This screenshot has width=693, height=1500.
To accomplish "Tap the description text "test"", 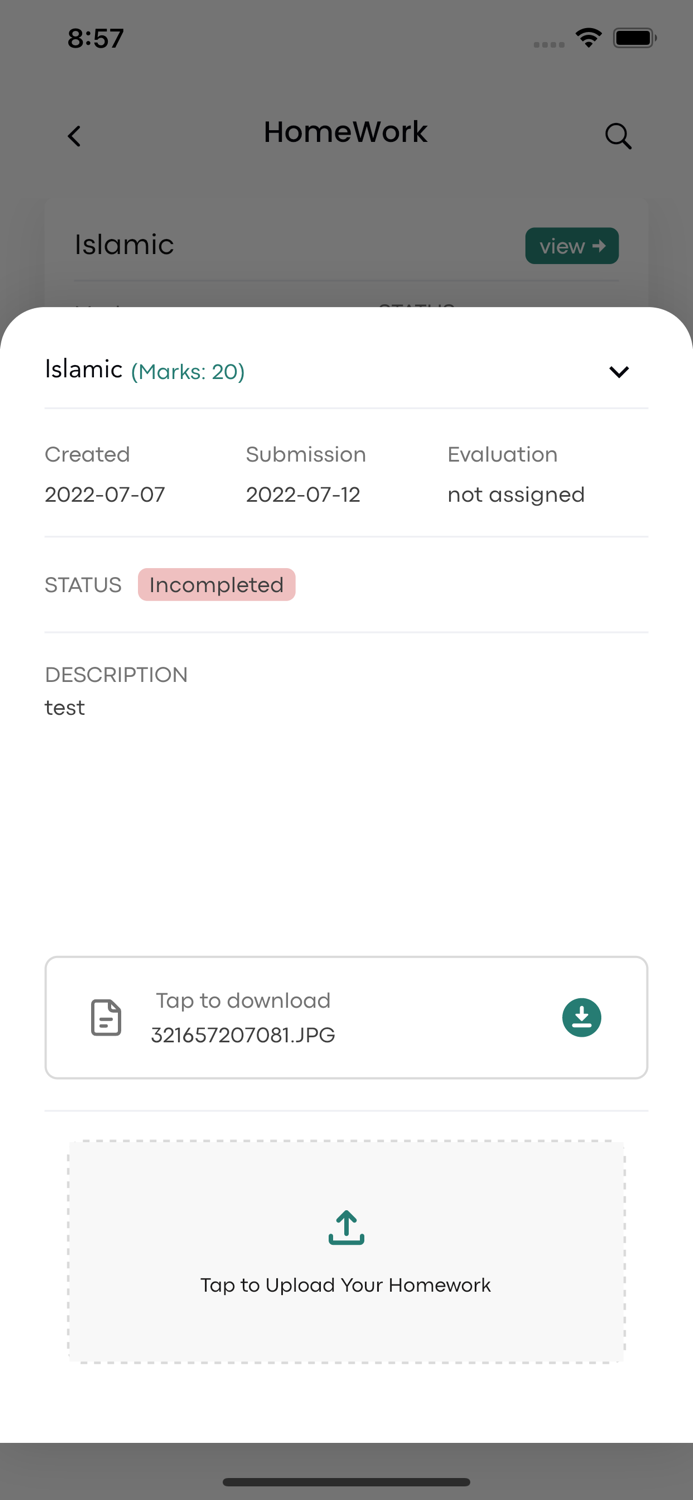I will [65, 708].
